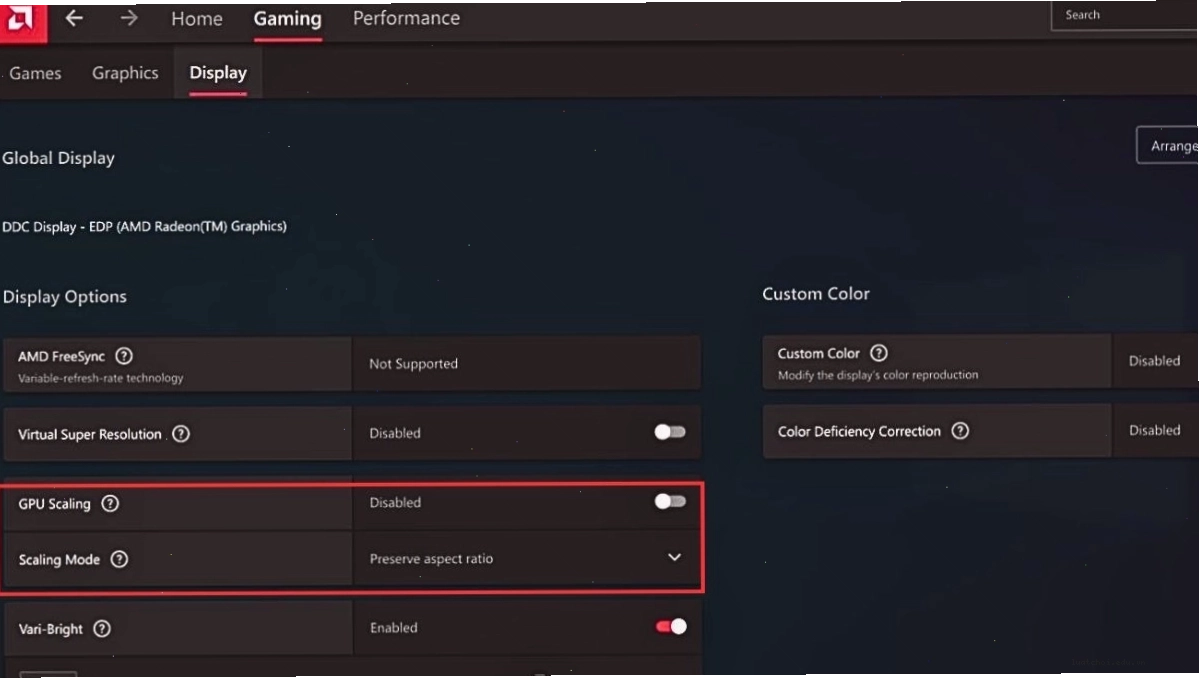
Task: Enable Virtual Super Resolution toggle
Action: 670,432
